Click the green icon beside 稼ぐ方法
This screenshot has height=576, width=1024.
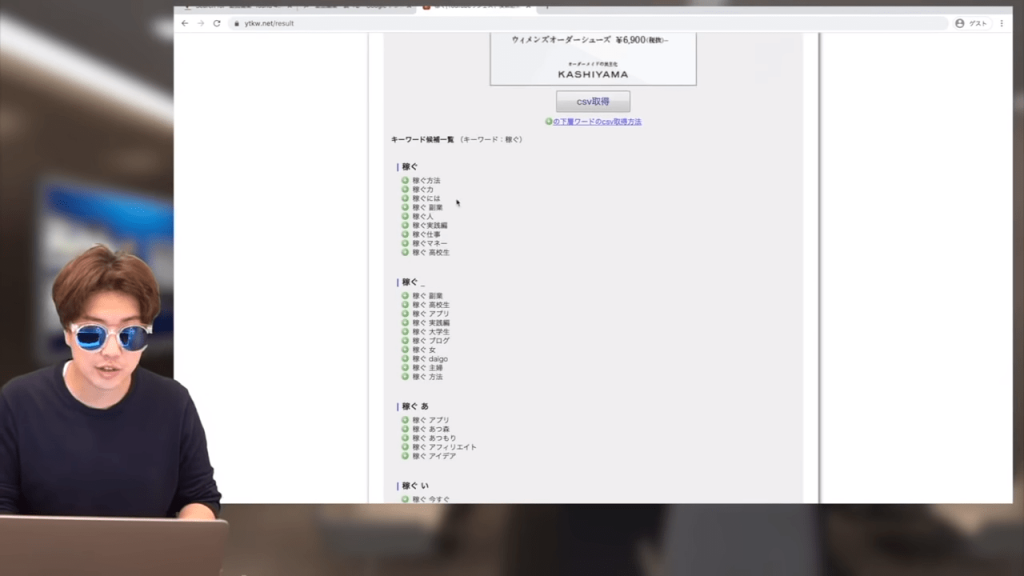pos(405,181)
